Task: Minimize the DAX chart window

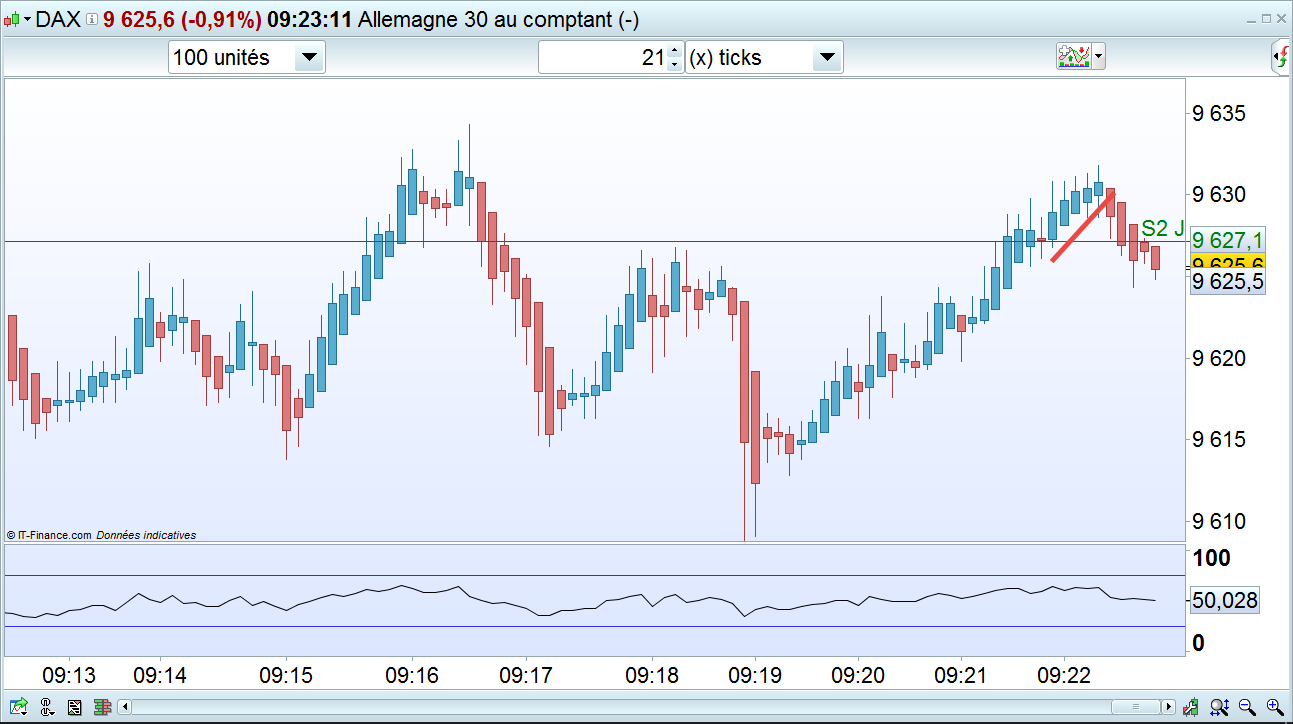Action: (x=1249, y=19)
